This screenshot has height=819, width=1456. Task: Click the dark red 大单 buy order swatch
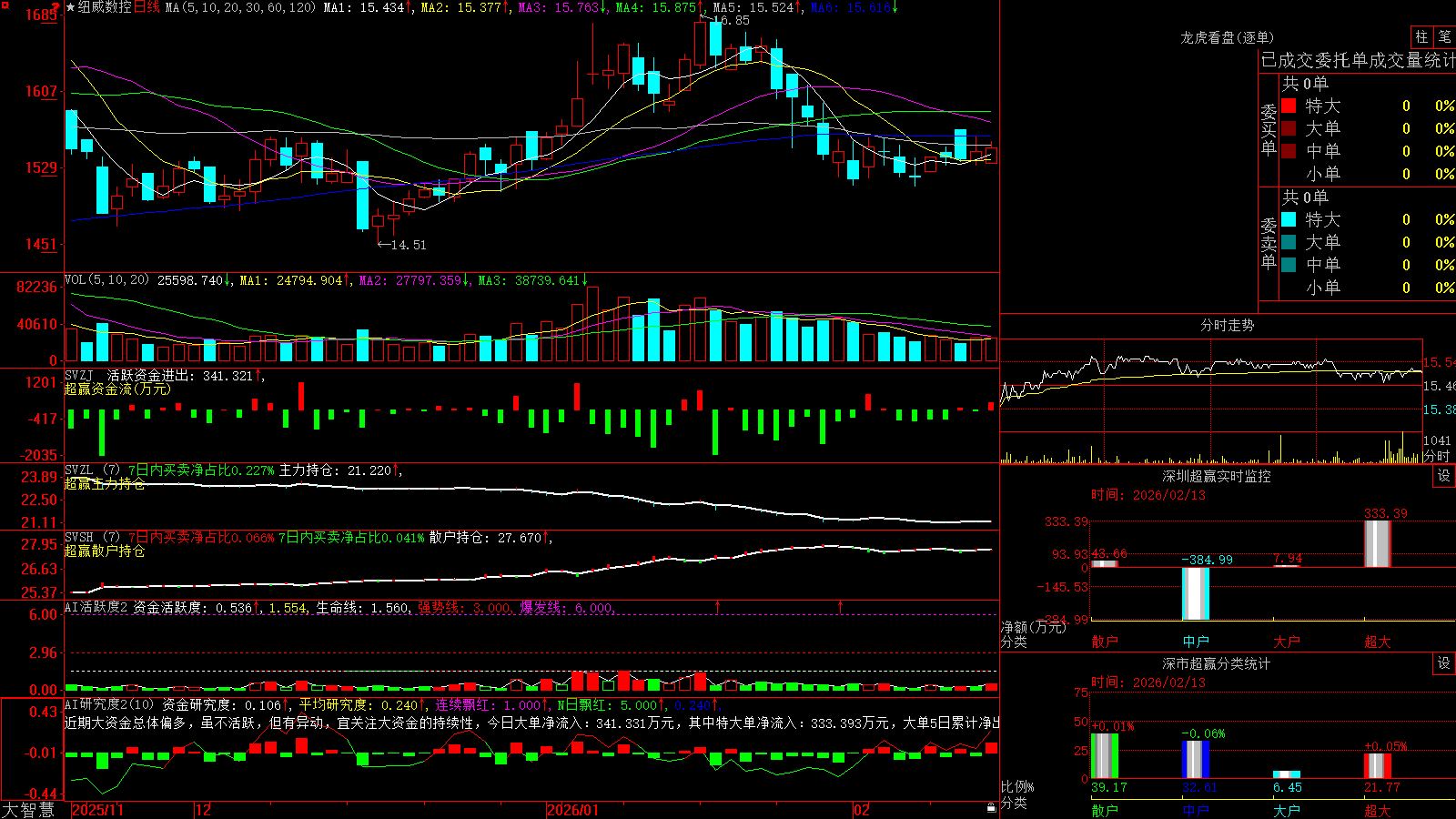pyautogui.click(x=1289, y=128)
